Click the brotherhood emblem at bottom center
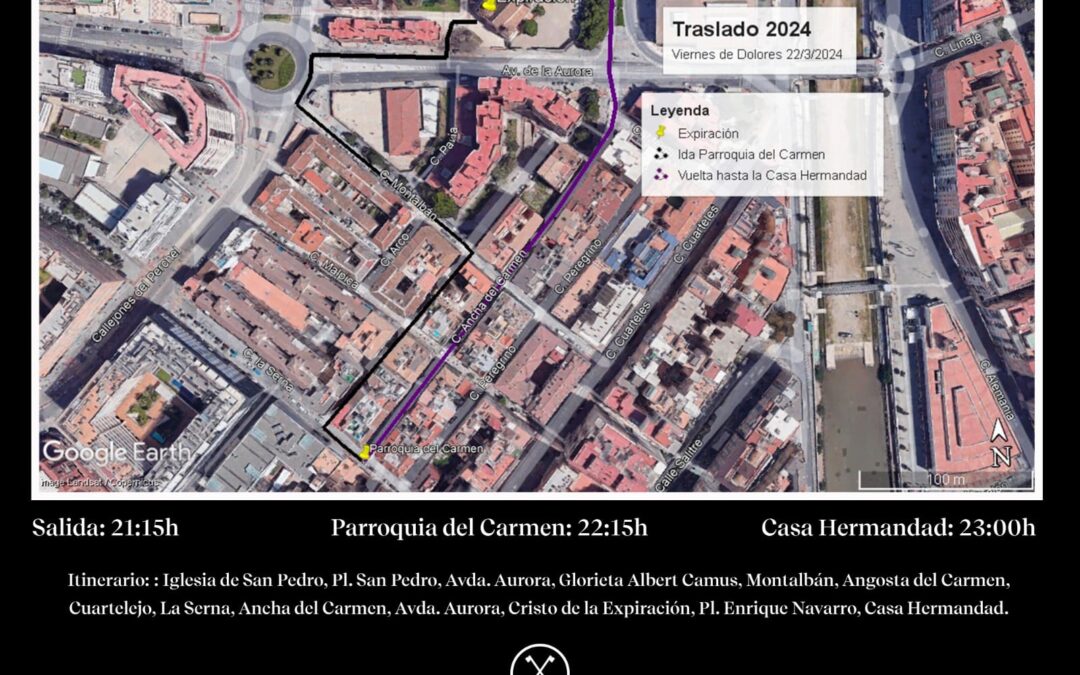The image size is (1080, 675). tap(539, 662)
